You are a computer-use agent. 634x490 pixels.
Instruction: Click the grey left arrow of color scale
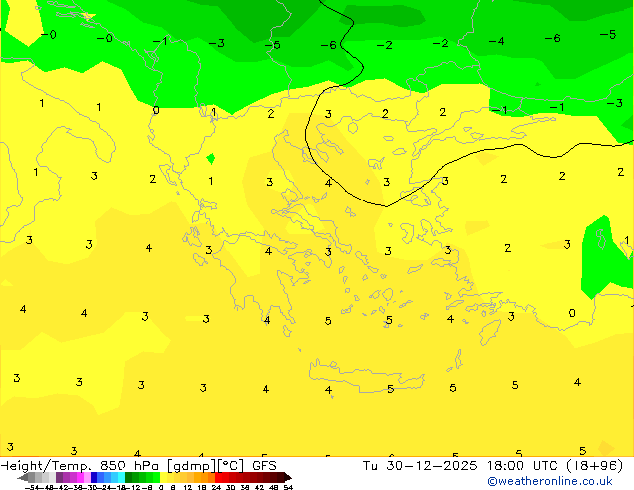[x=23, y=478]
